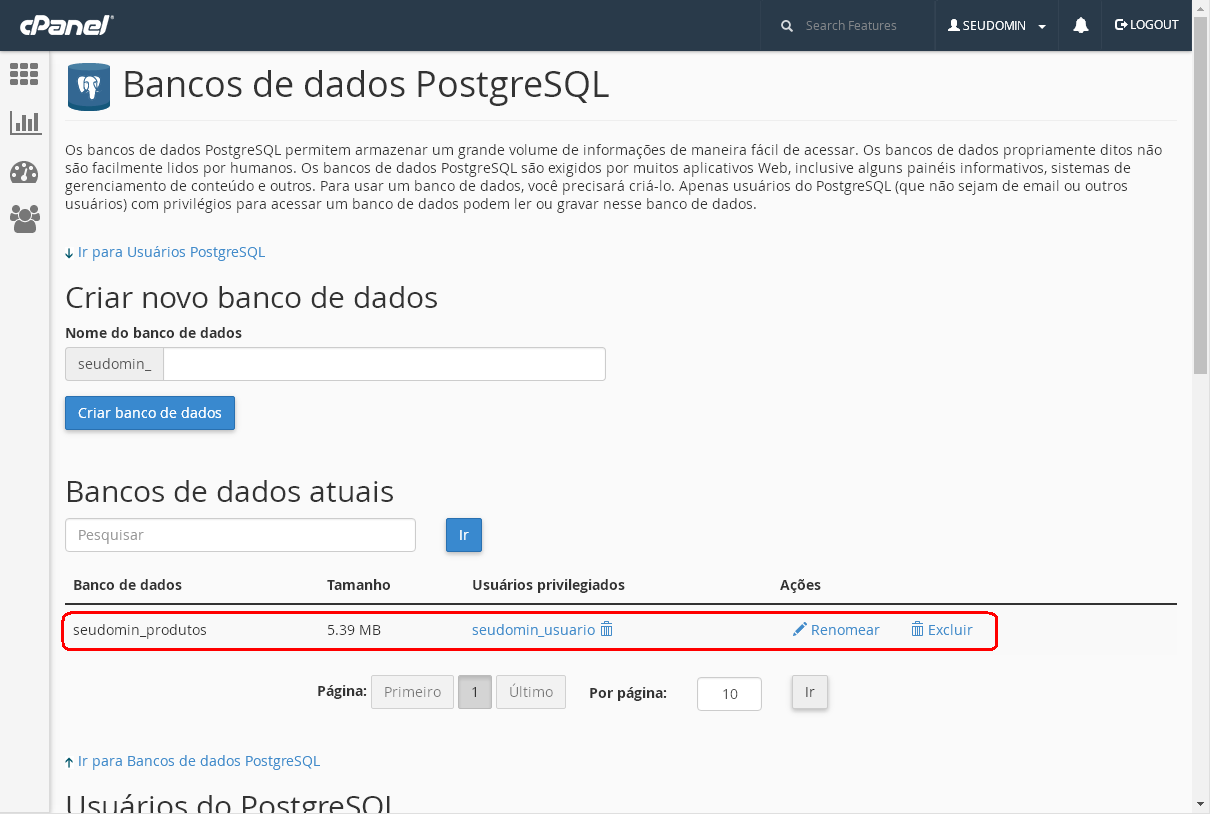Click the pencil icon beside Renomear
The height and width of the screenshot is (814, 1210).
pyautogui.click(x=799, y=629)
